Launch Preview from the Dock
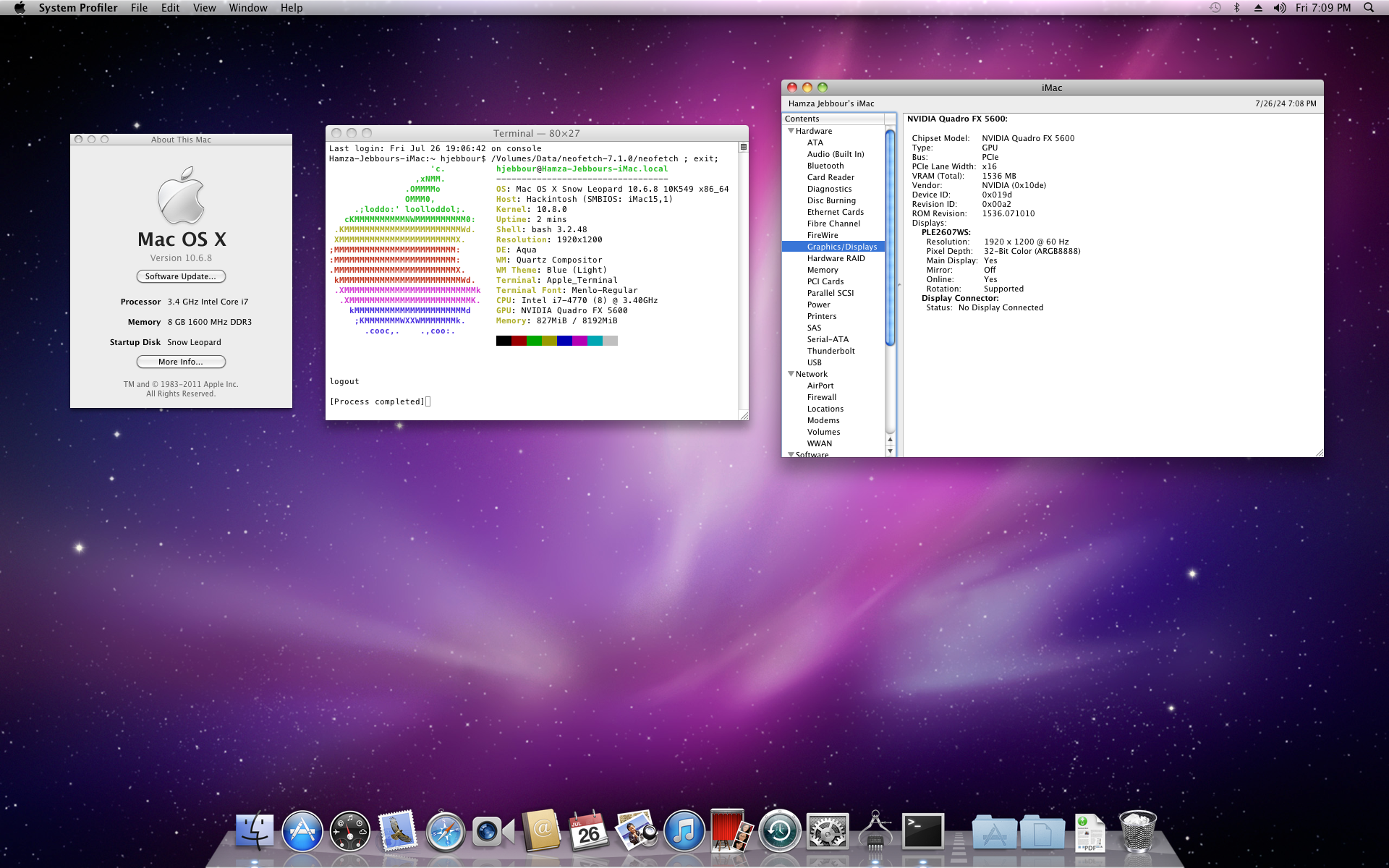 click(x=636, y=831)
